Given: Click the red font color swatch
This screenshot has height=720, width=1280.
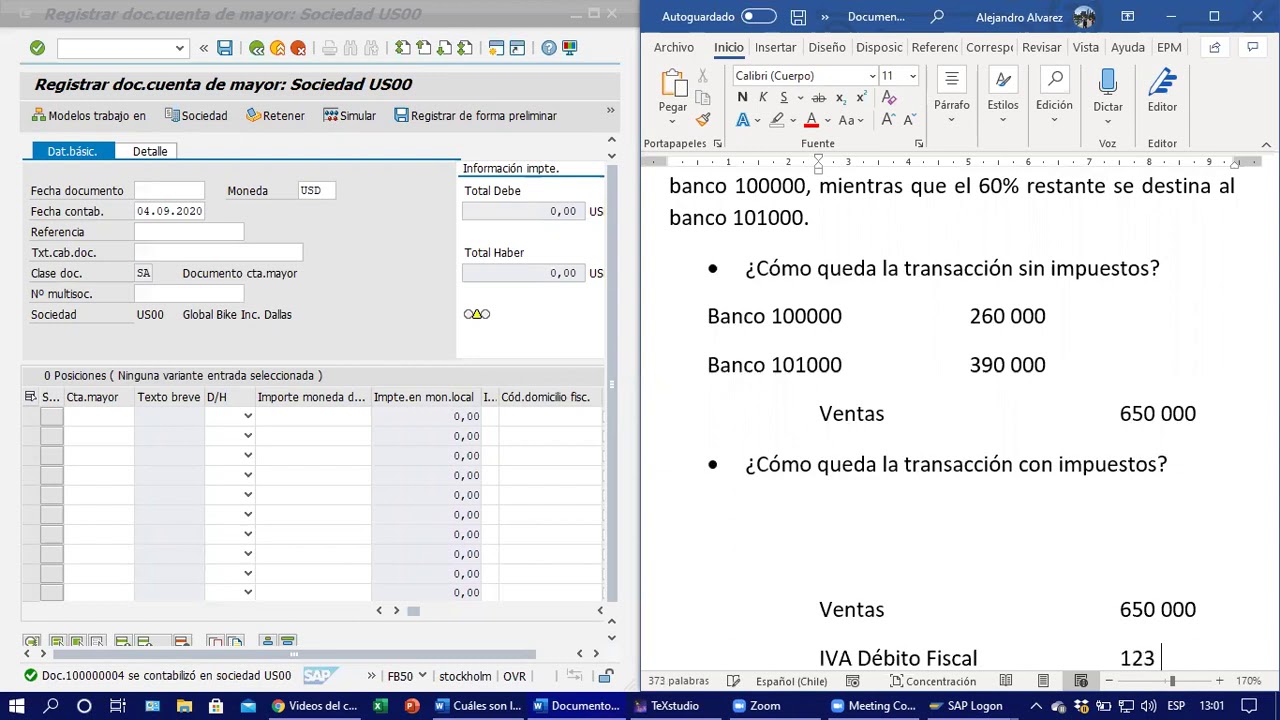Looking at the screenshot, I should [x=812, y=121].
